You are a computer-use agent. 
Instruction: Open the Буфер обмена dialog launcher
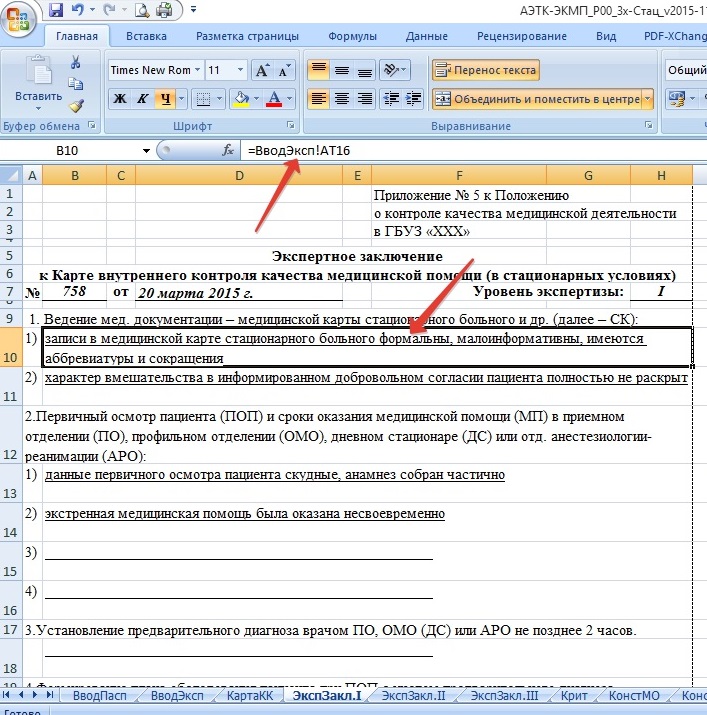tap(93, 125)
